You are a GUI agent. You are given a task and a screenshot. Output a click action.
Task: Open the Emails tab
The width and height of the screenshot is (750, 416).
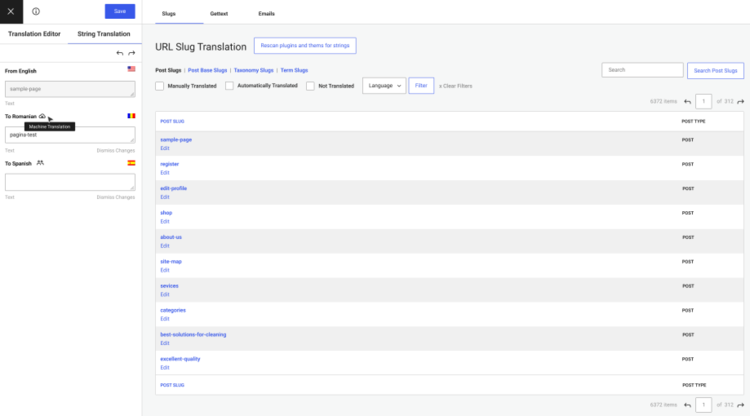(264, 14)
